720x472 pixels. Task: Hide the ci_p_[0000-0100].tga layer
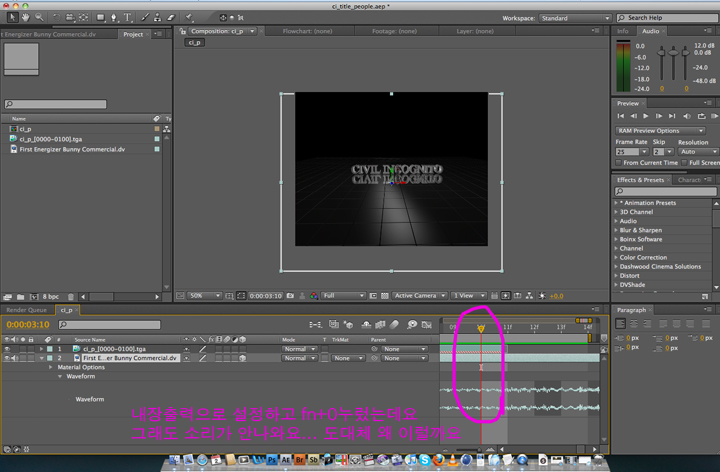tap(6, 349)
